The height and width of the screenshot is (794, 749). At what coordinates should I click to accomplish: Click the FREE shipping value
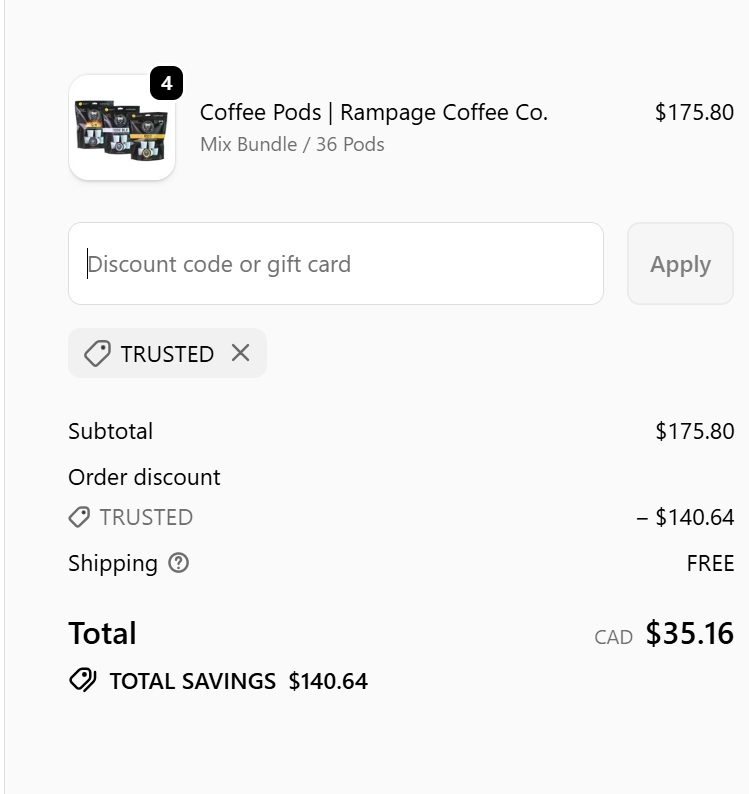710,563
